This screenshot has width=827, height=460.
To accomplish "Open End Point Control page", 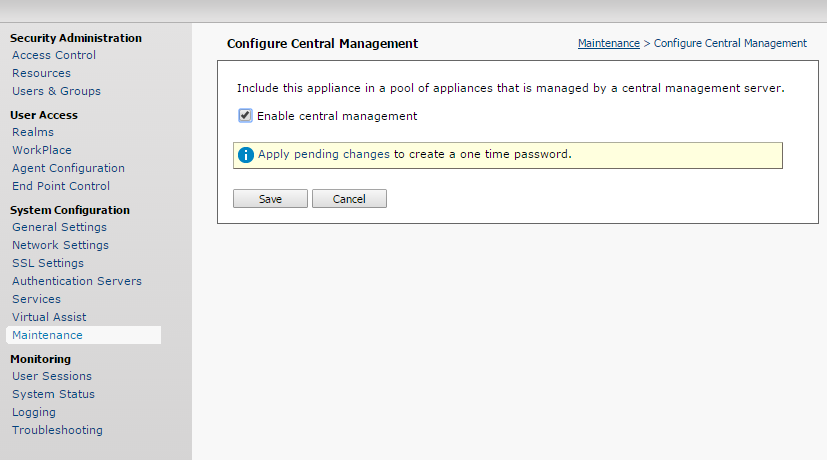I will (61, 186).
